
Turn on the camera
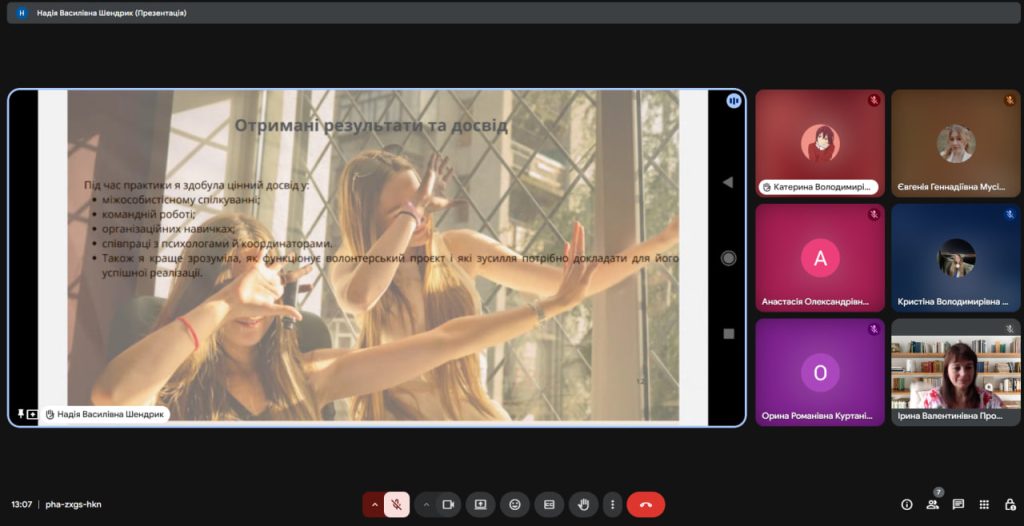coord(448,505)
